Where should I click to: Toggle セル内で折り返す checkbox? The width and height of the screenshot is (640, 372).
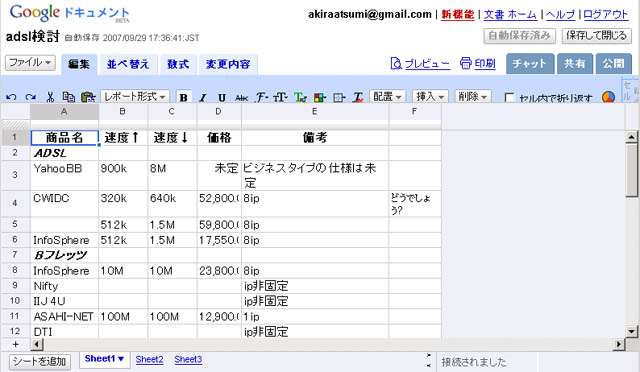click(509, 98)
